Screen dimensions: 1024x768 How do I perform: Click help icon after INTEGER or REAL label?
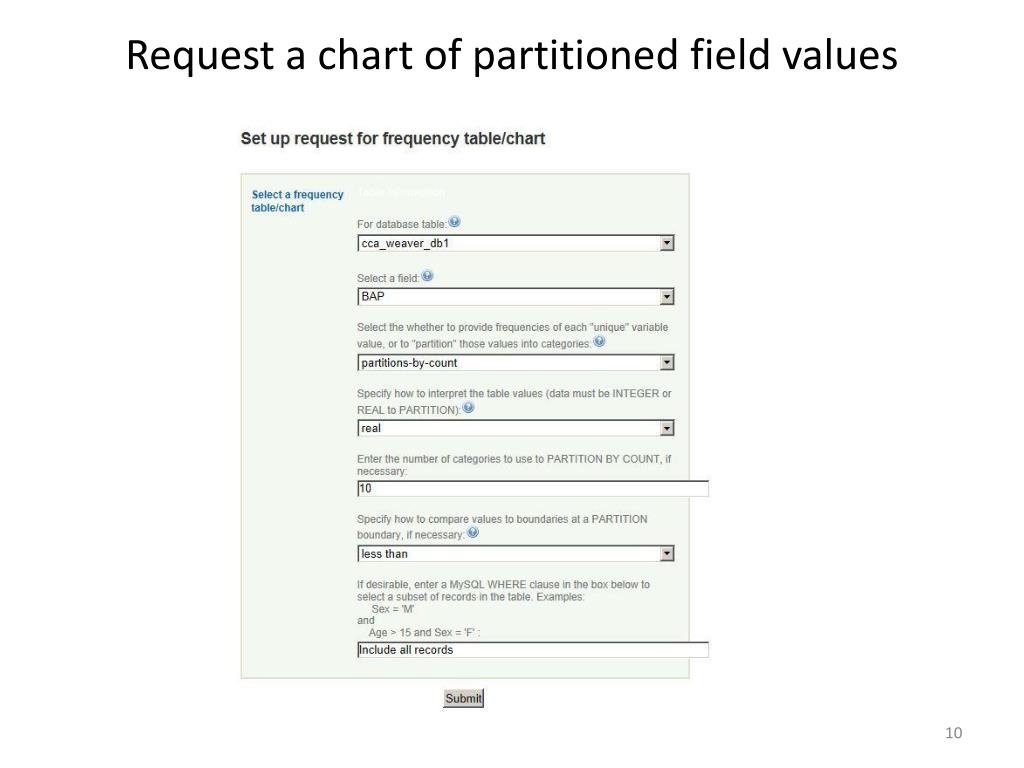pyautogui.click(x=468, y=408)
